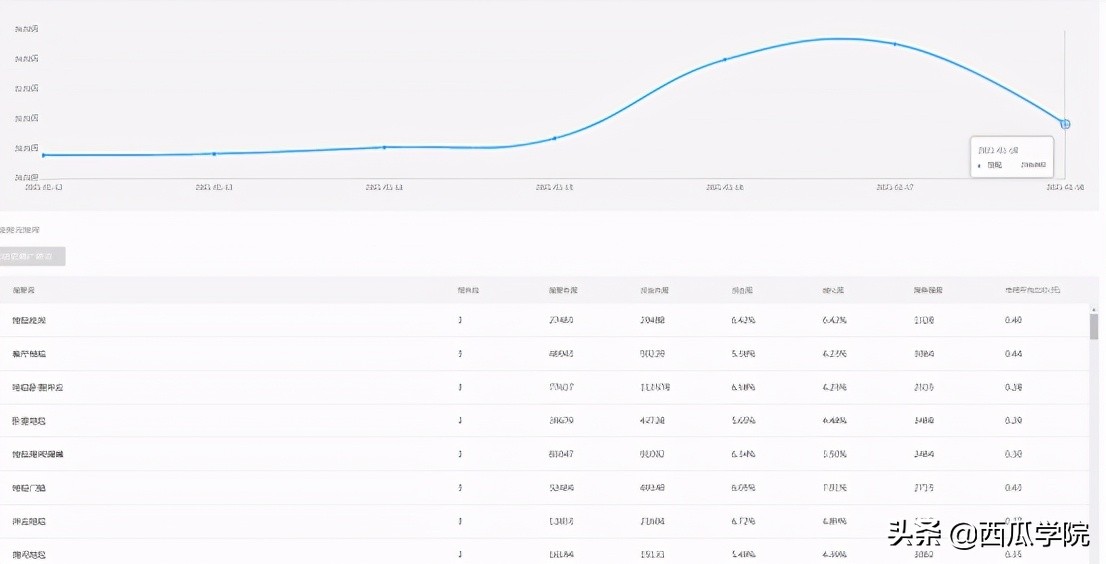This screenshot has height=564, width=1106.
Task: Click the gray button above the table
Action: (31, 257)
